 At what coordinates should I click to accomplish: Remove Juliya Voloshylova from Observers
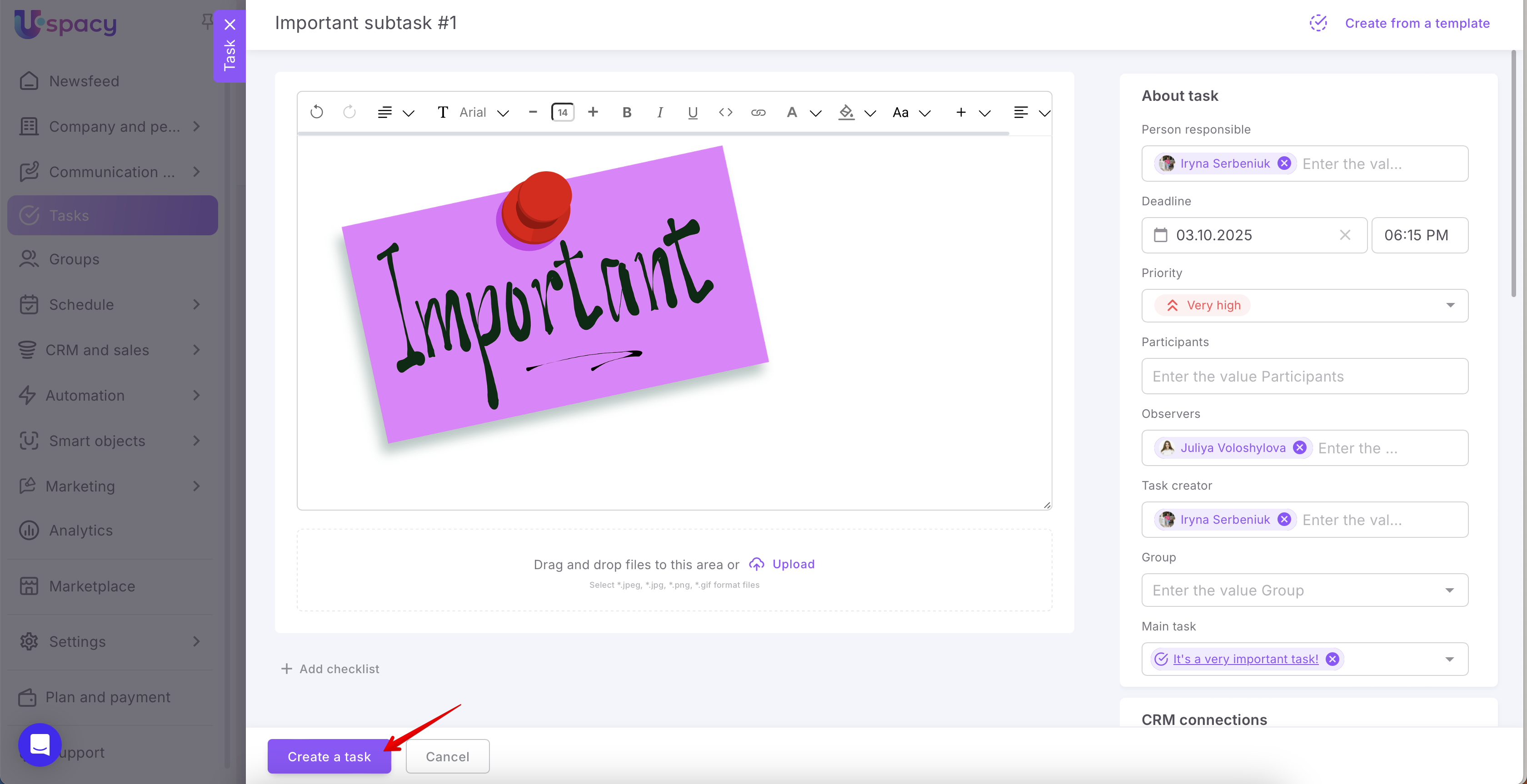click(1299, 447)
